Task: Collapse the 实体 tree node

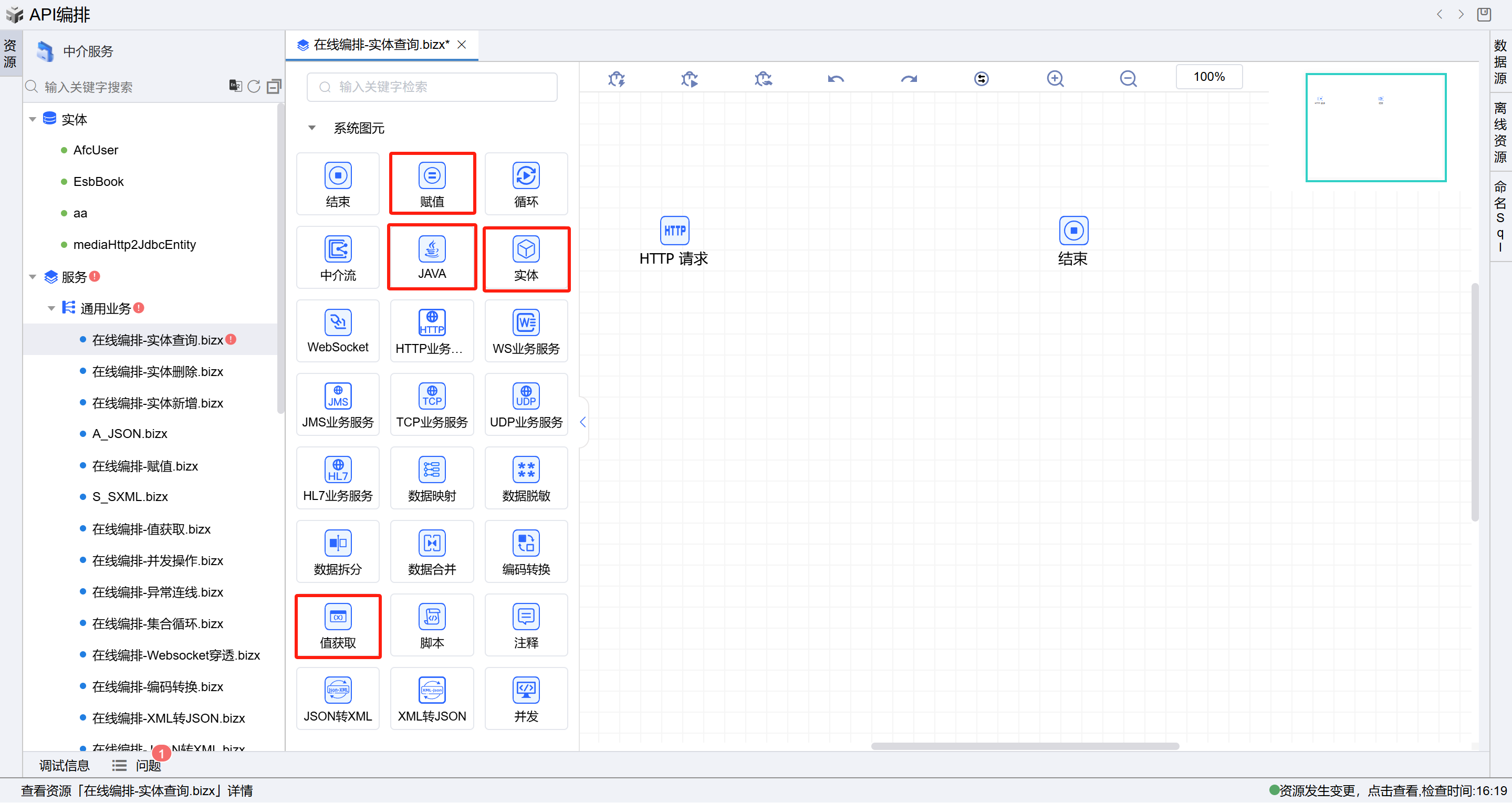Action: point(32,120)
